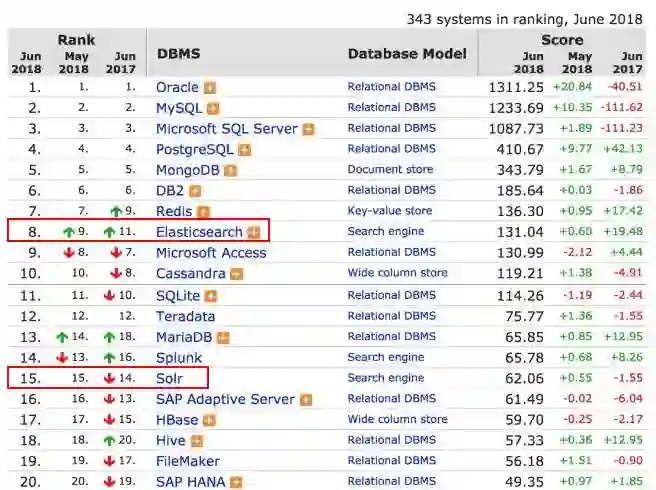Open the Solr link
Viewport: 656px width, 490px height.
tap(169, 378)
